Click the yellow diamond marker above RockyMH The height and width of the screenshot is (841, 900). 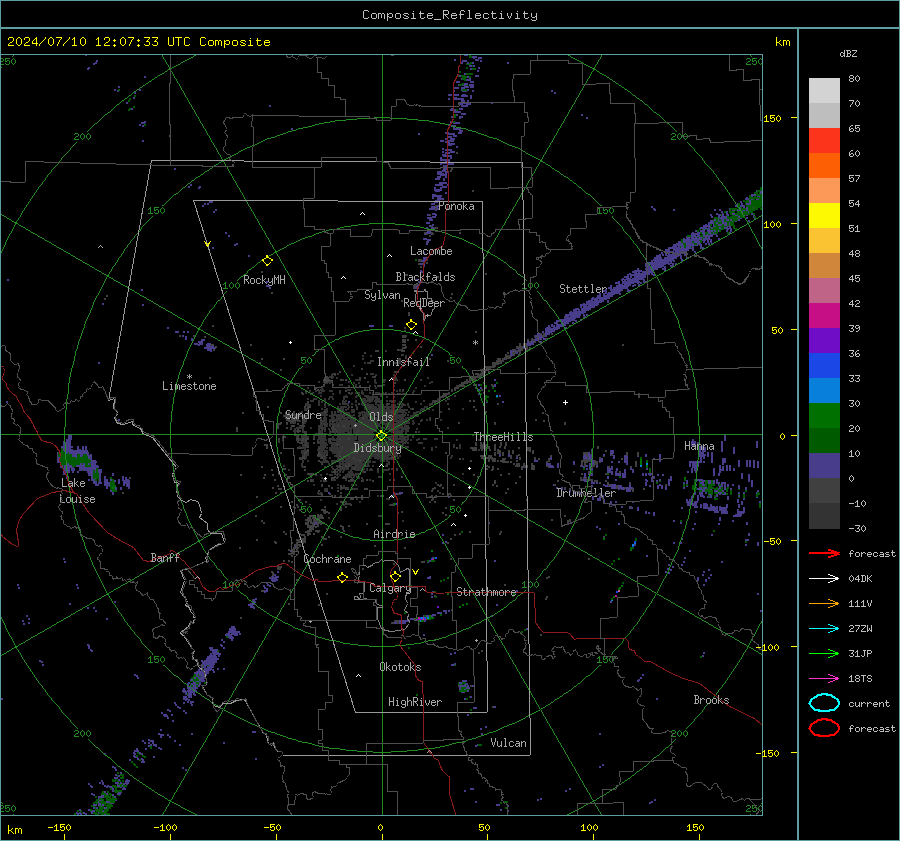[267, 261]
